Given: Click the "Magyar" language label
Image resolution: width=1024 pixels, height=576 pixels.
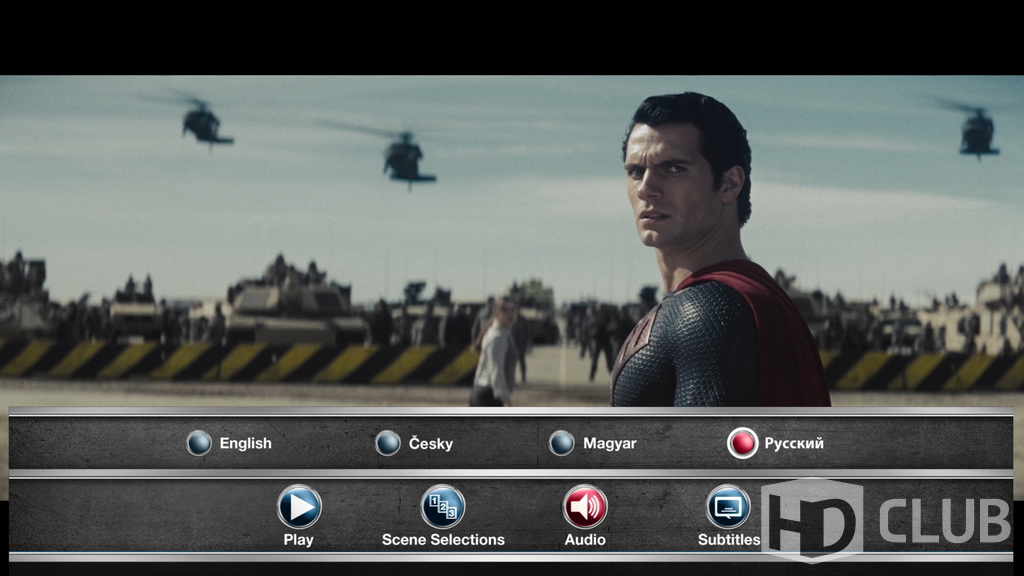Looking at the screenshot, I should pos(609,443).
